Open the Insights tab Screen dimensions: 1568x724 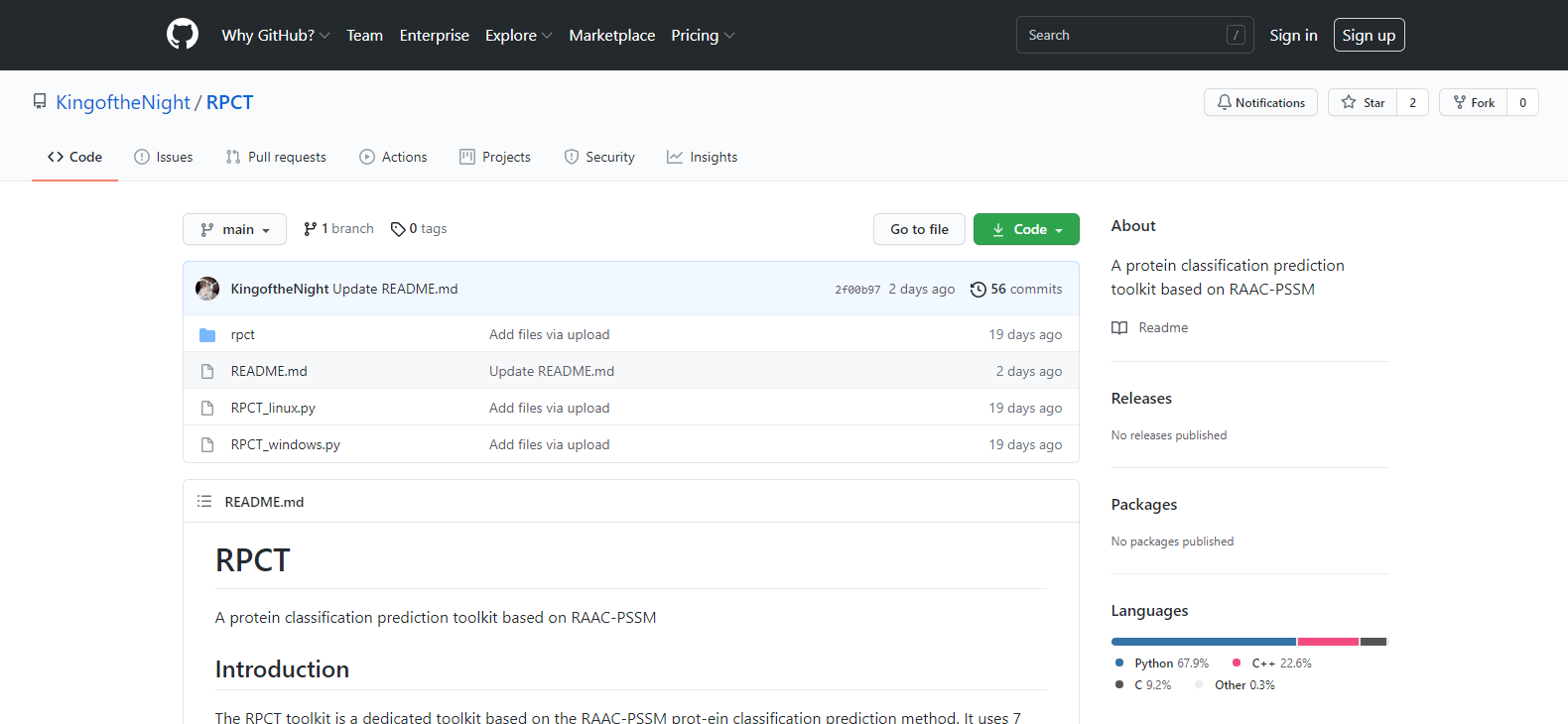tap(703, 157)
